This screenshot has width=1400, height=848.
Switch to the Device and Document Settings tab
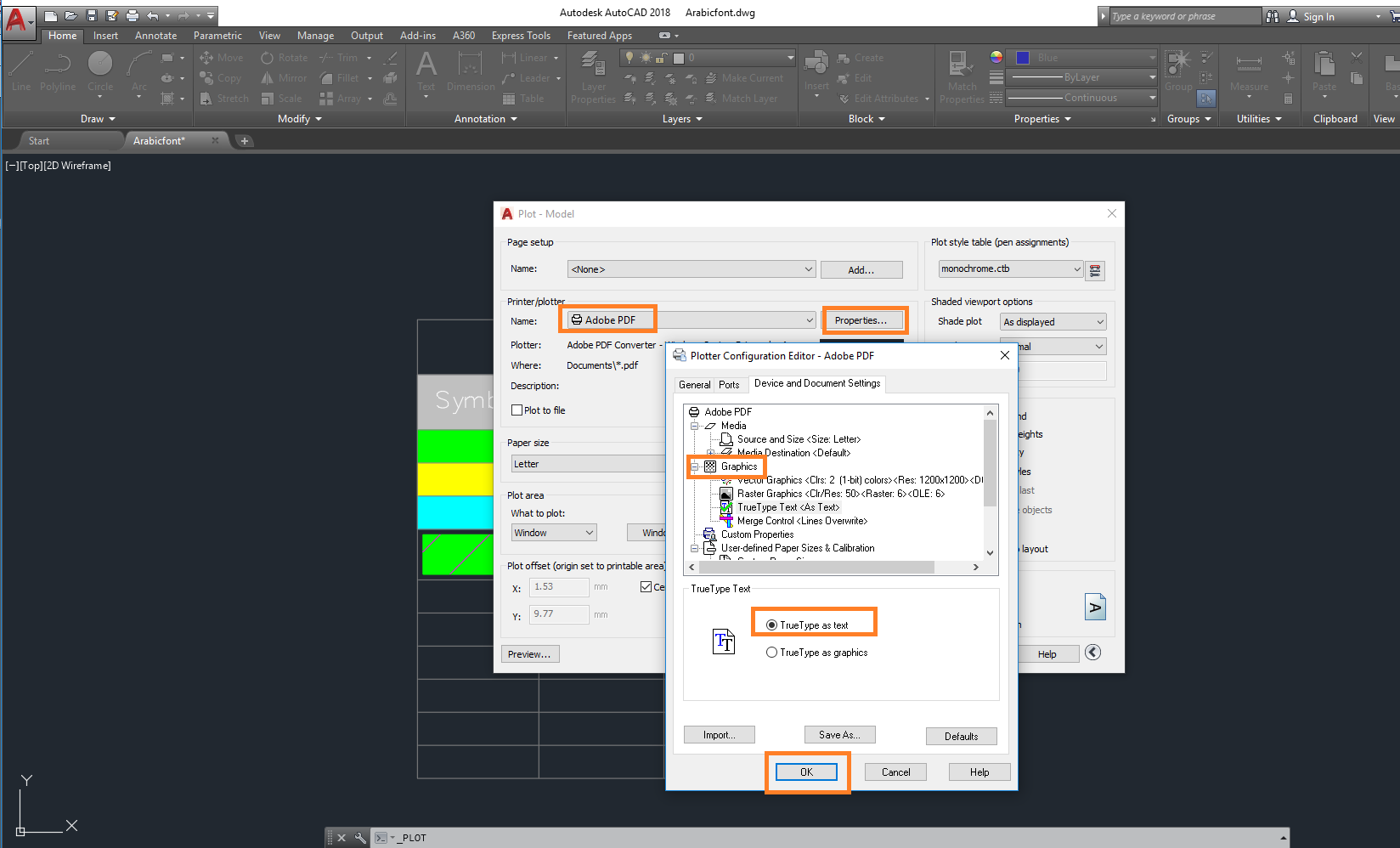point(816,383)
